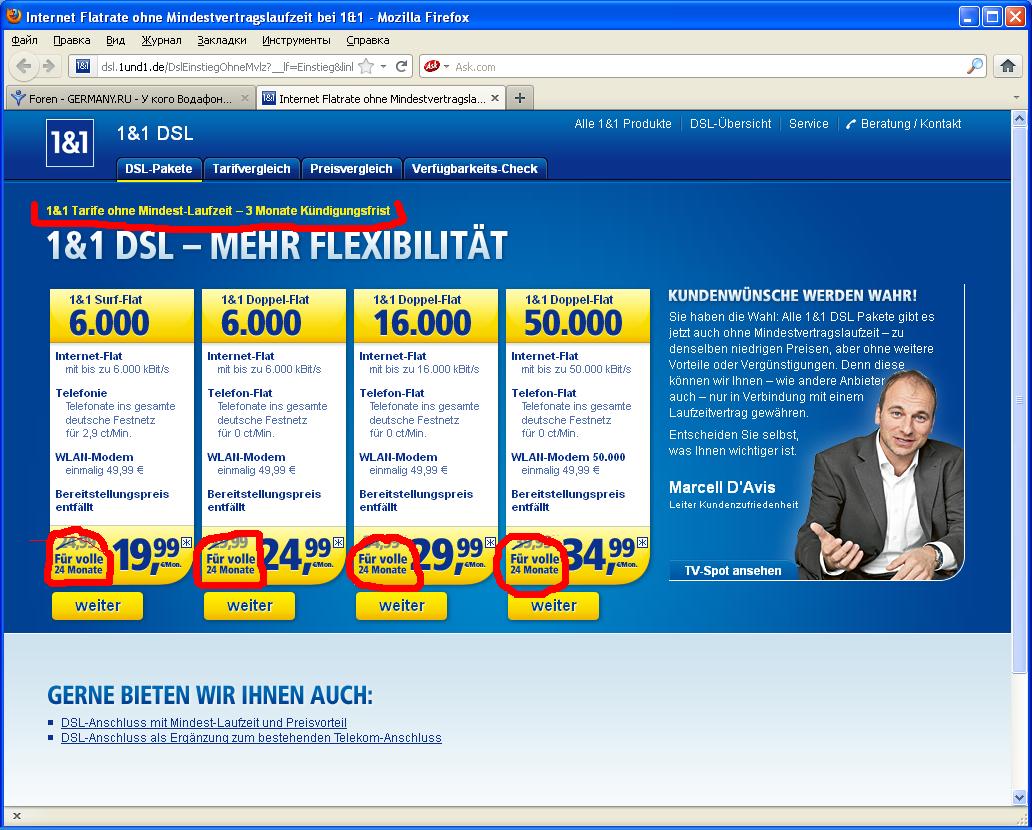
Task: Click the browser Back arrow button
Action: (x=24, y=66)
